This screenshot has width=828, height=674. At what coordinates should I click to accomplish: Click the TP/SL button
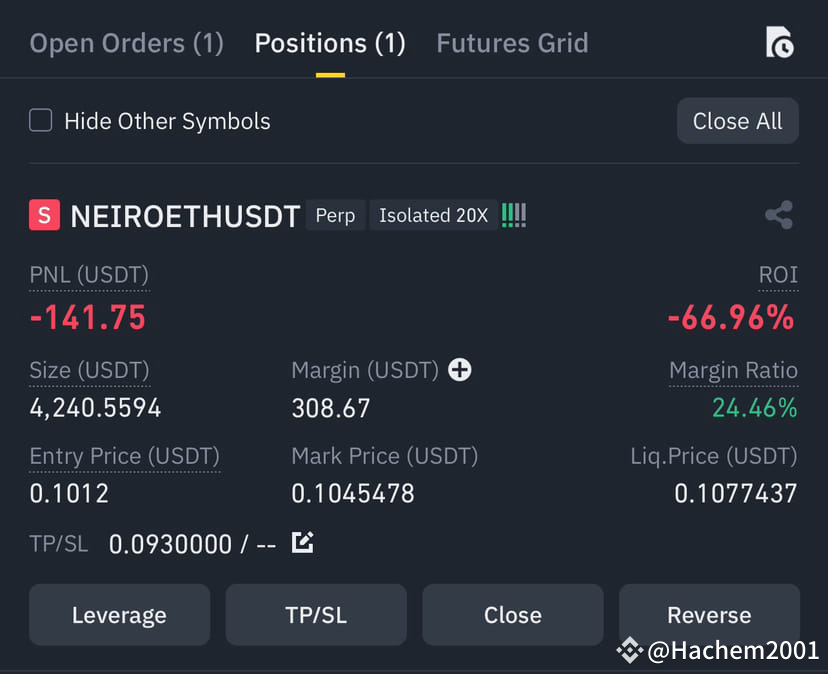[x=315, y=614]
